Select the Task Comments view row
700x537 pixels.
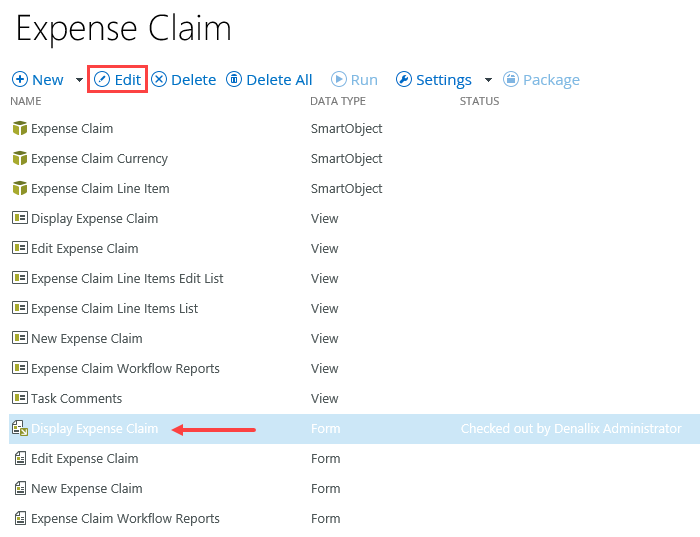pos(76,398)
